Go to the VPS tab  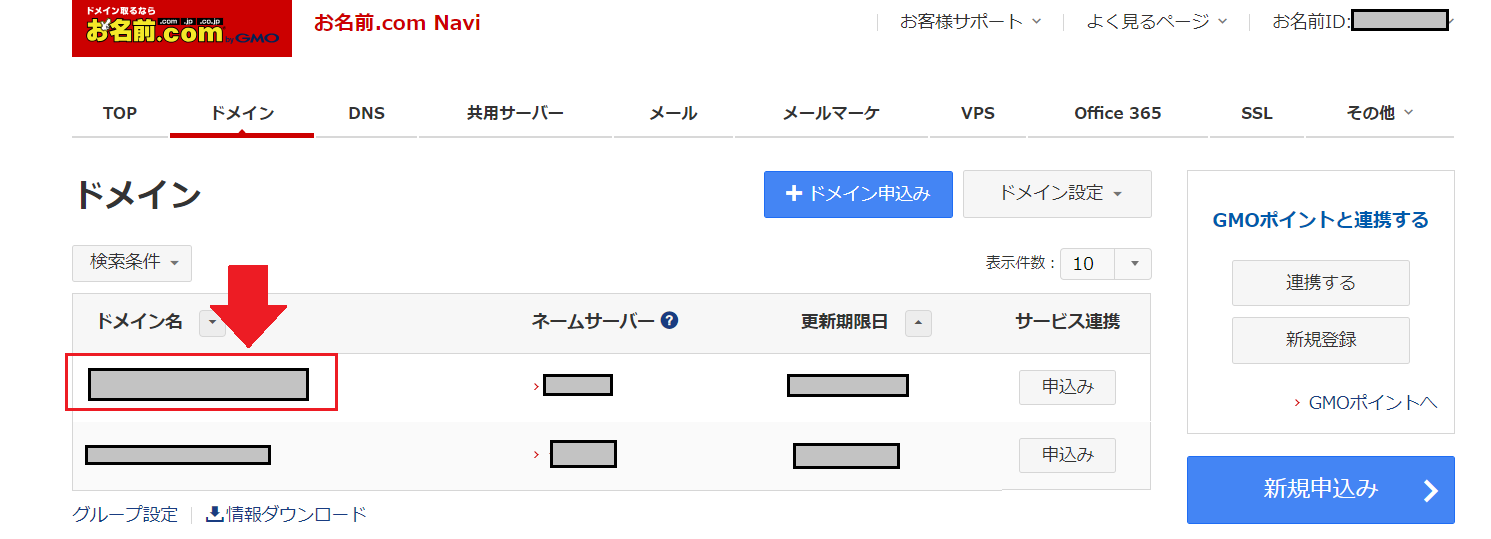click(977, 113)
